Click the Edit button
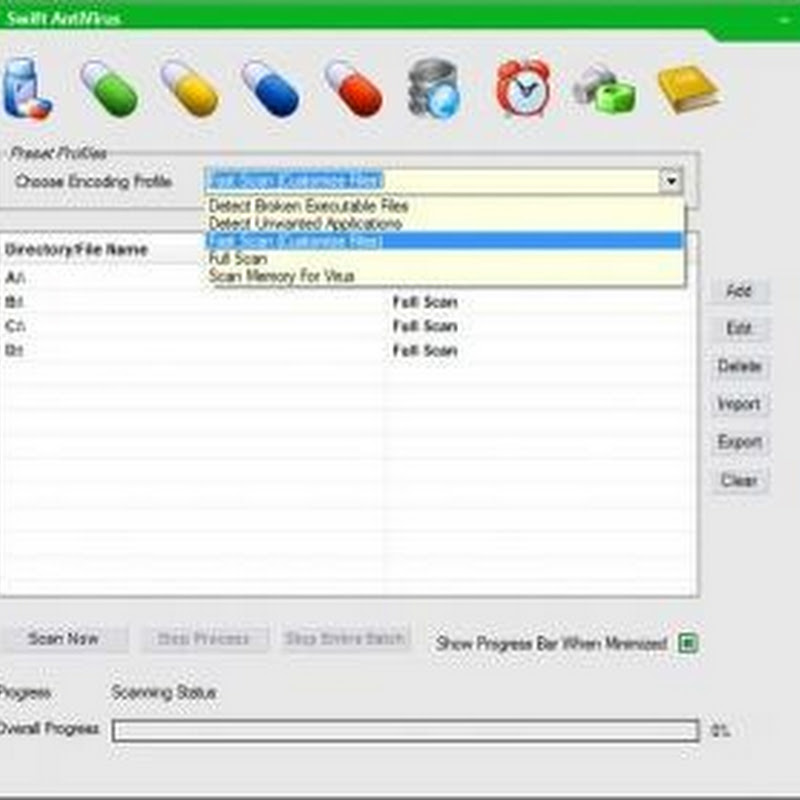800x800 pixels. 739,328
